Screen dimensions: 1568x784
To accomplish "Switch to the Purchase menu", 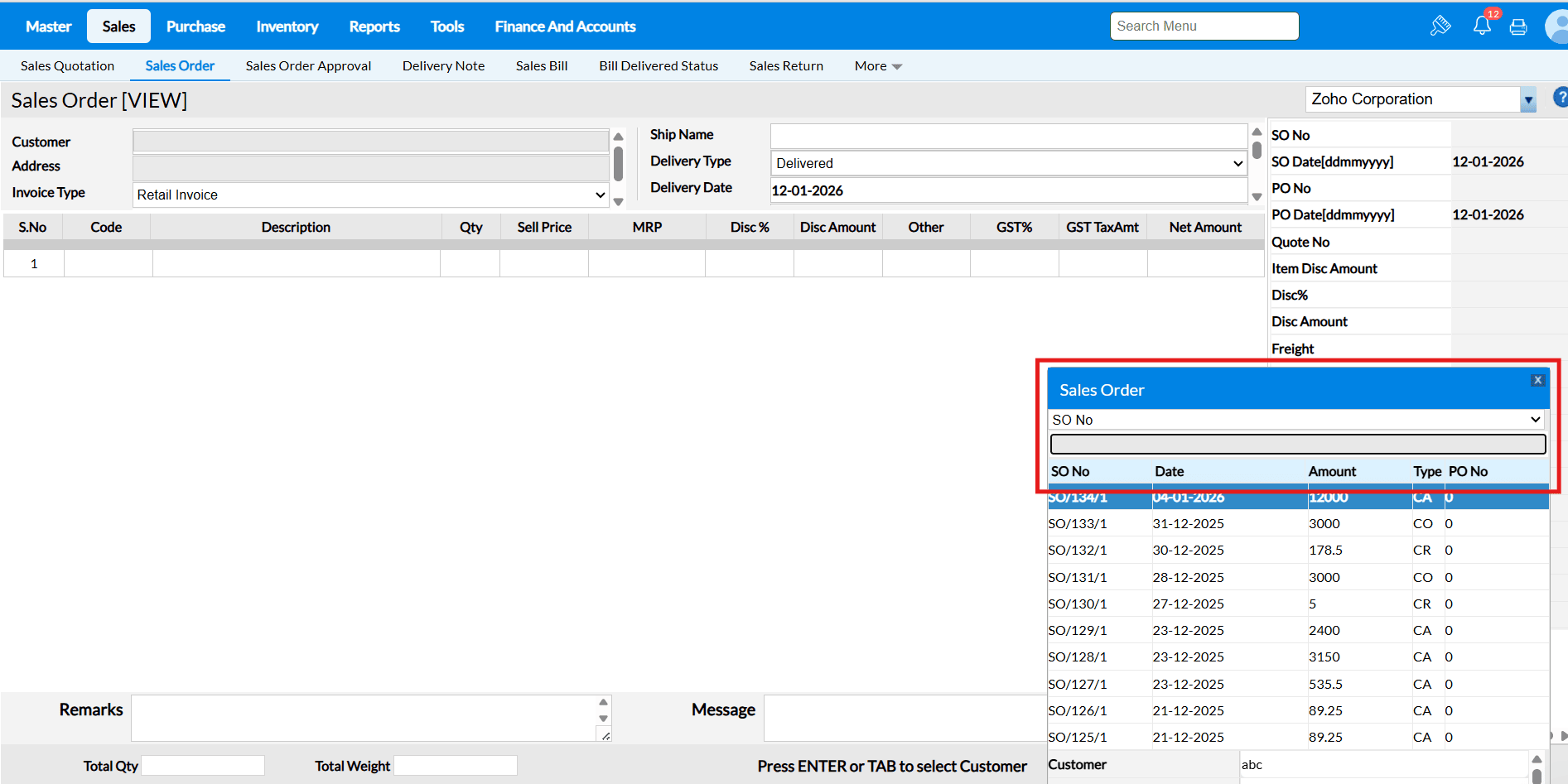I will pos(195,26).
